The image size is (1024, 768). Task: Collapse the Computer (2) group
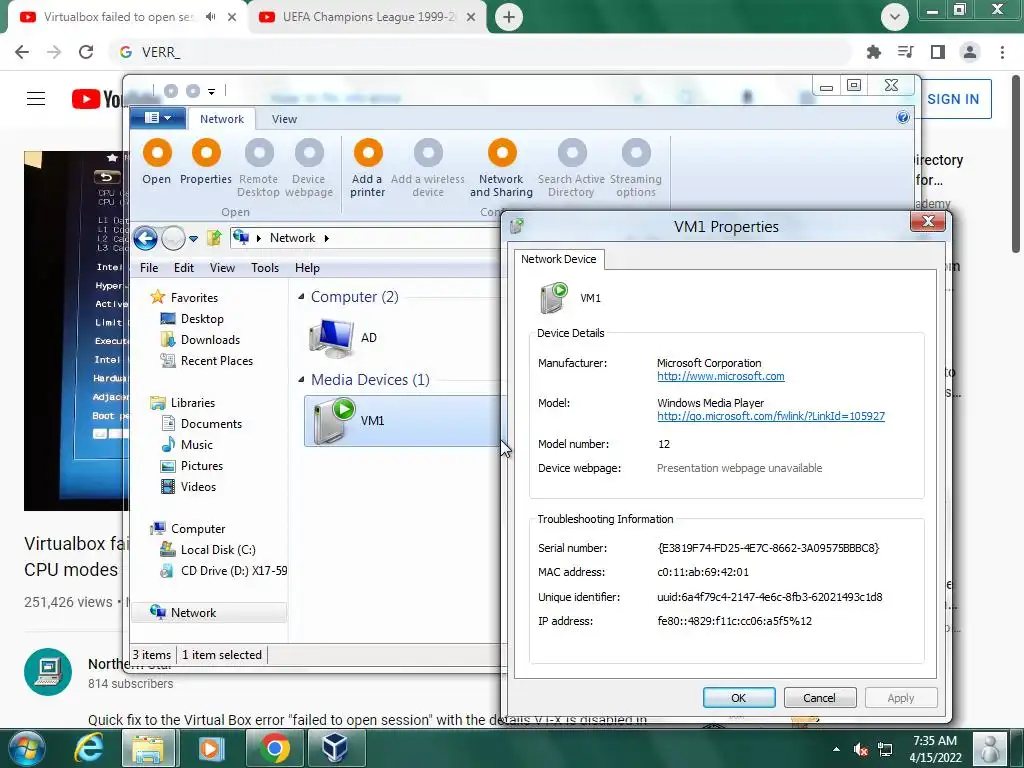click(301, 296)
